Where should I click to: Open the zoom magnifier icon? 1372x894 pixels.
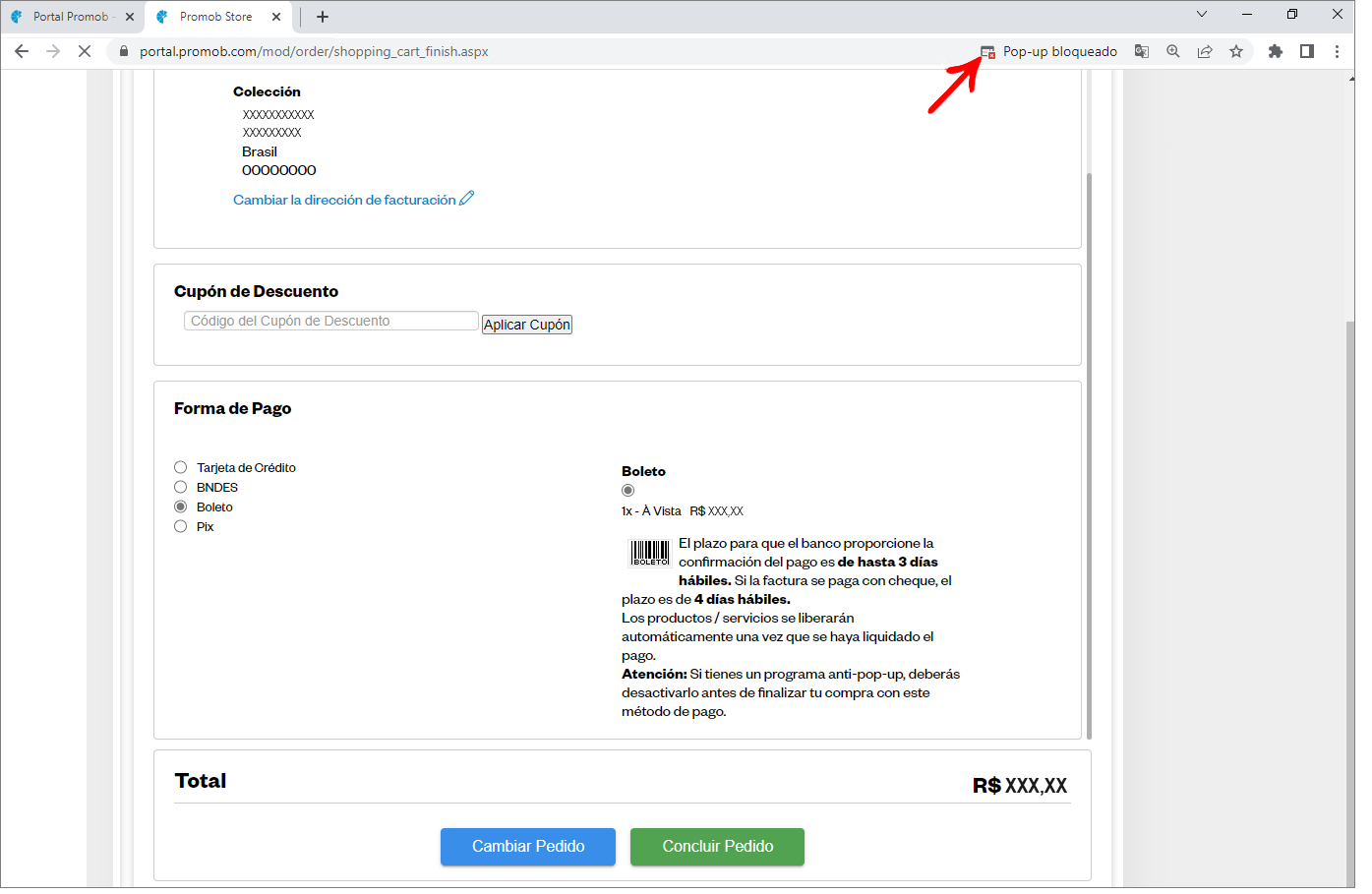1173,51
